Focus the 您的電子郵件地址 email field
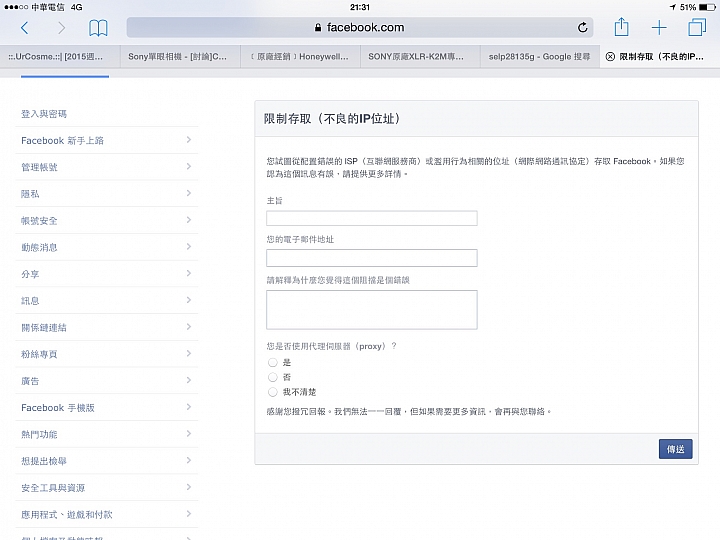This screenshot has width=720, height=540. click(372, 258)
